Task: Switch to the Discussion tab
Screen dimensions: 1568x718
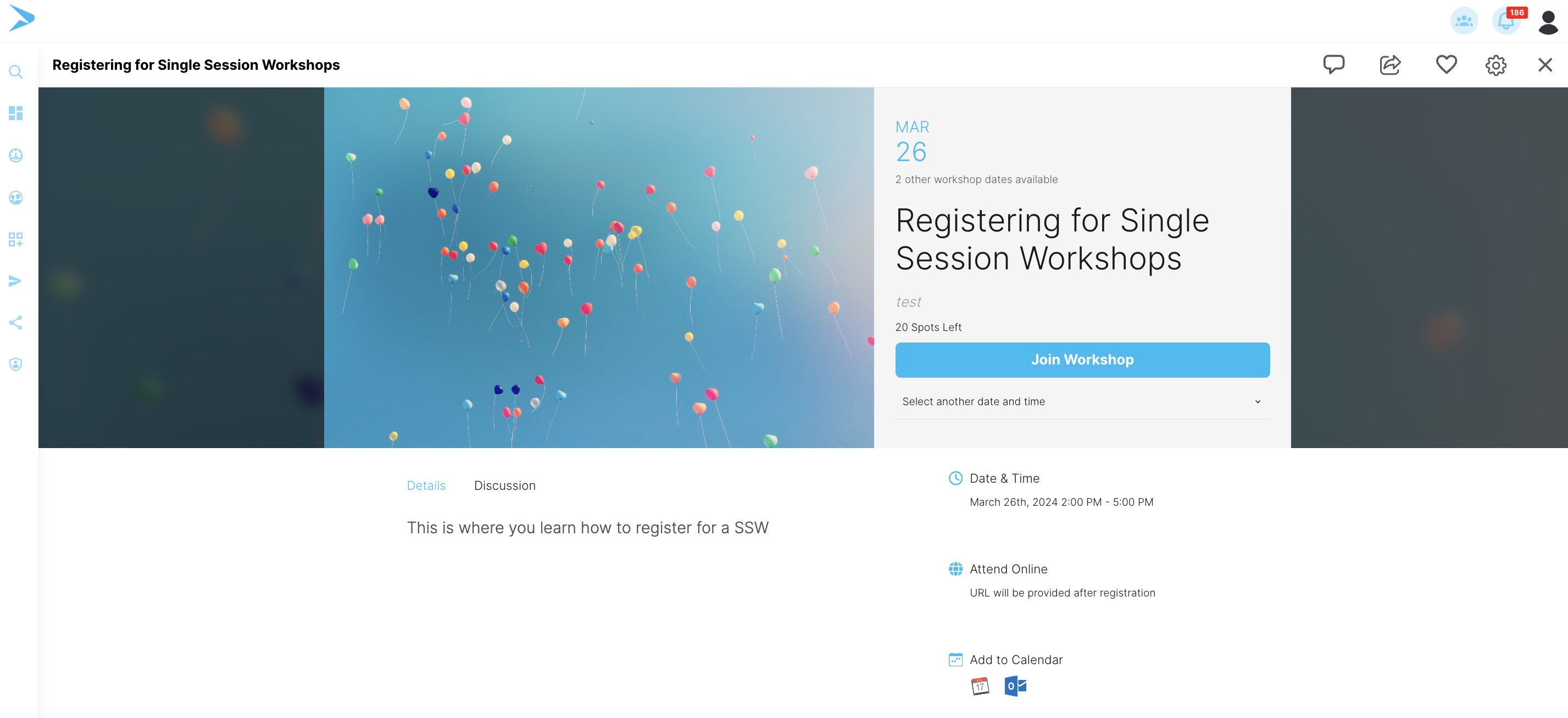Action: (504, 485)
